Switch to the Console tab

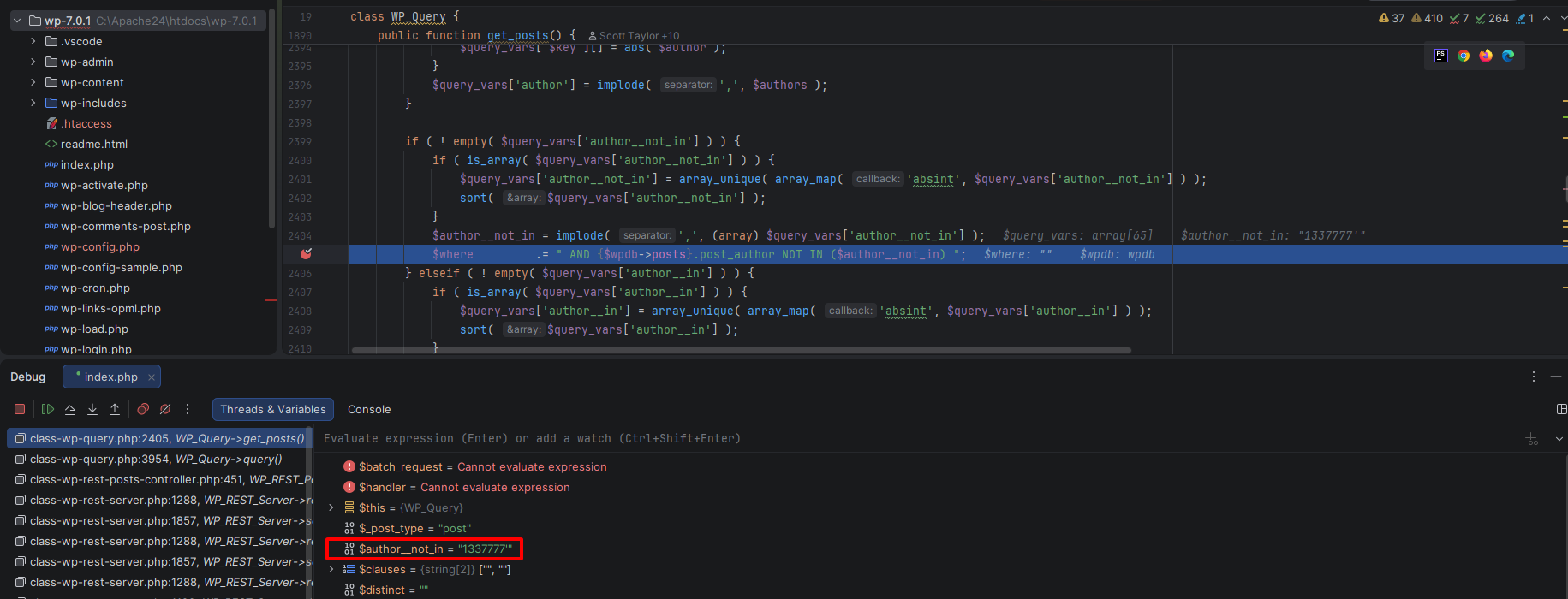tap(369, 410)
